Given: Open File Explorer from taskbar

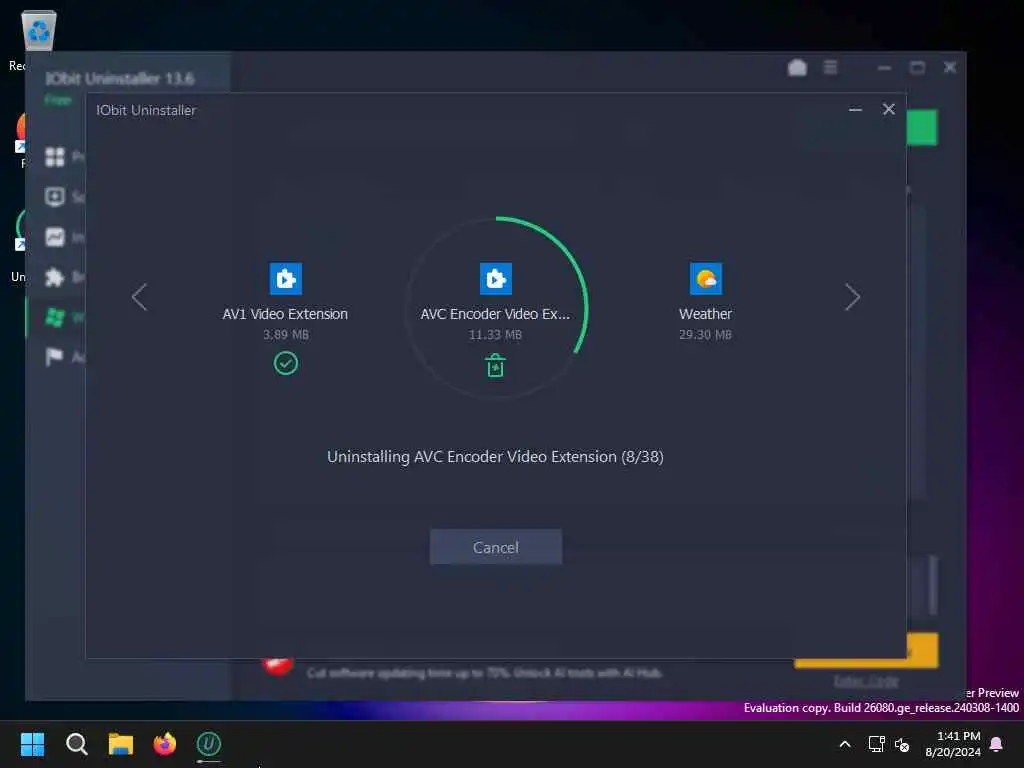Looking at the screenshot, I should 121,744.
